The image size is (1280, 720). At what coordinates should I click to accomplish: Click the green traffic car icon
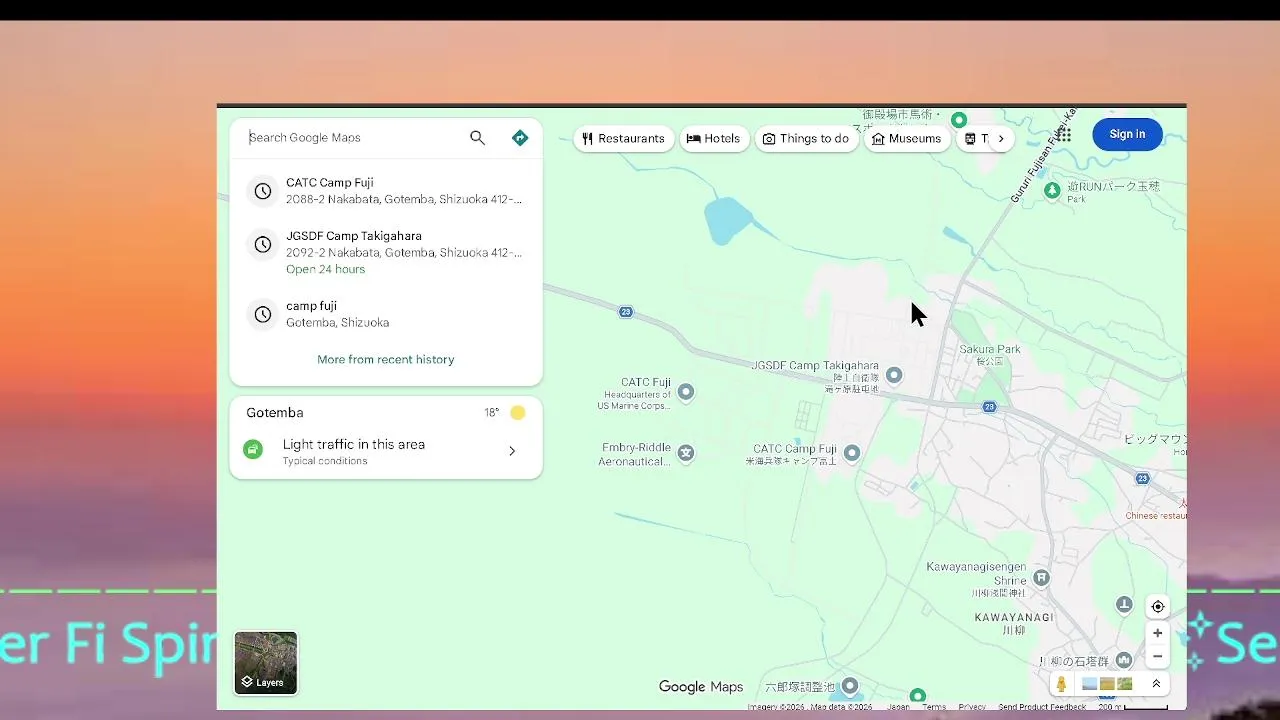click(x=253, y=450)
